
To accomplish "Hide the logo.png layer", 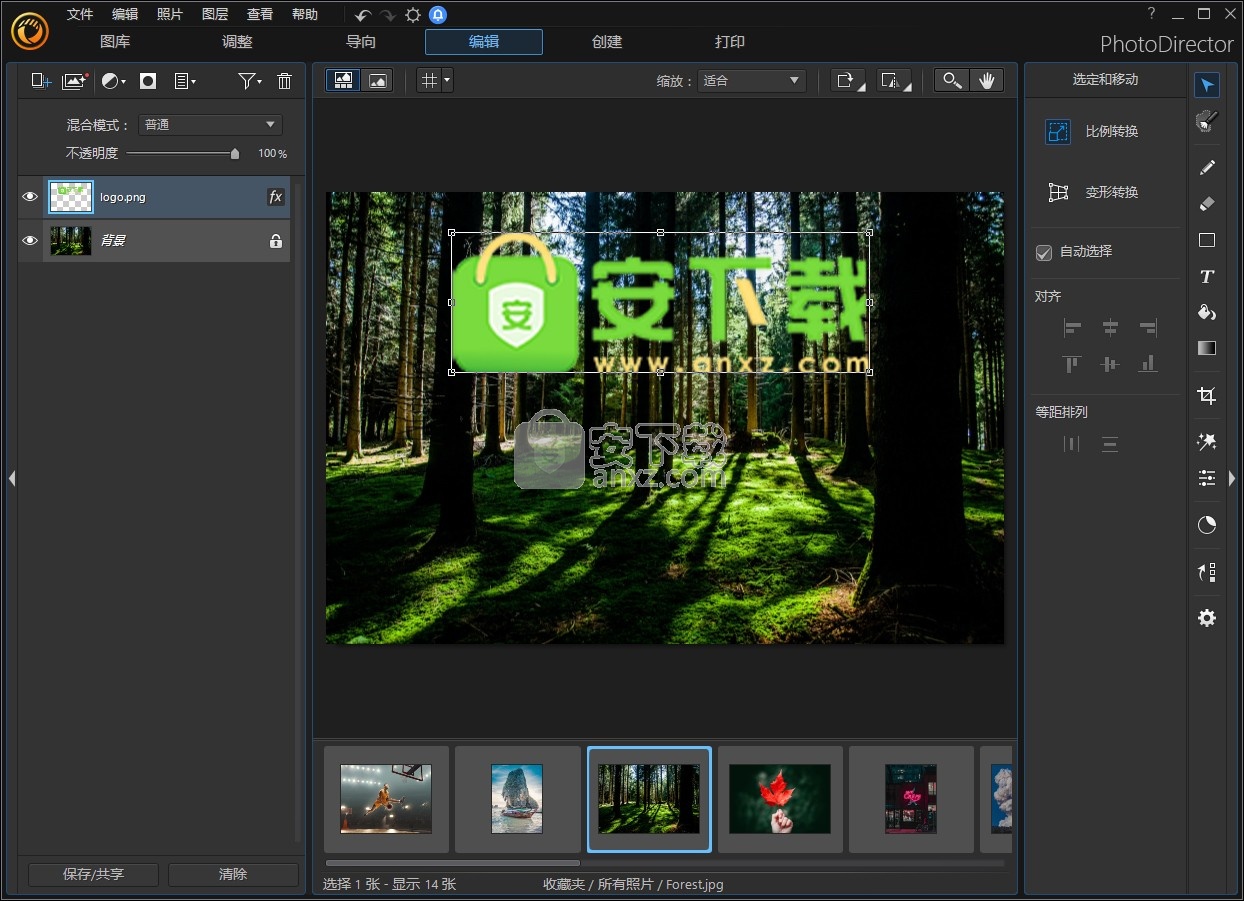I will coord(30,197).
